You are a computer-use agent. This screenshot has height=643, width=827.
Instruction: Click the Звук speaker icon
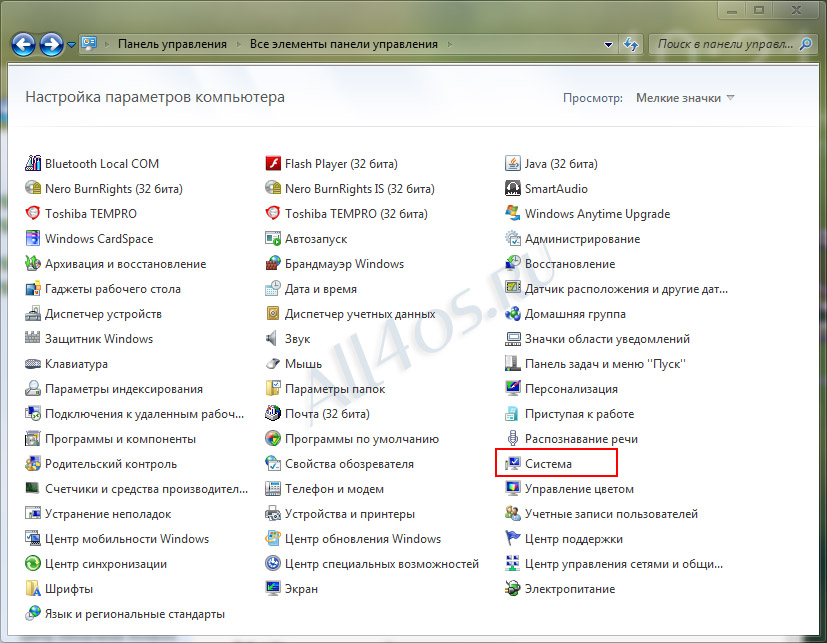(x=273, y=339)
